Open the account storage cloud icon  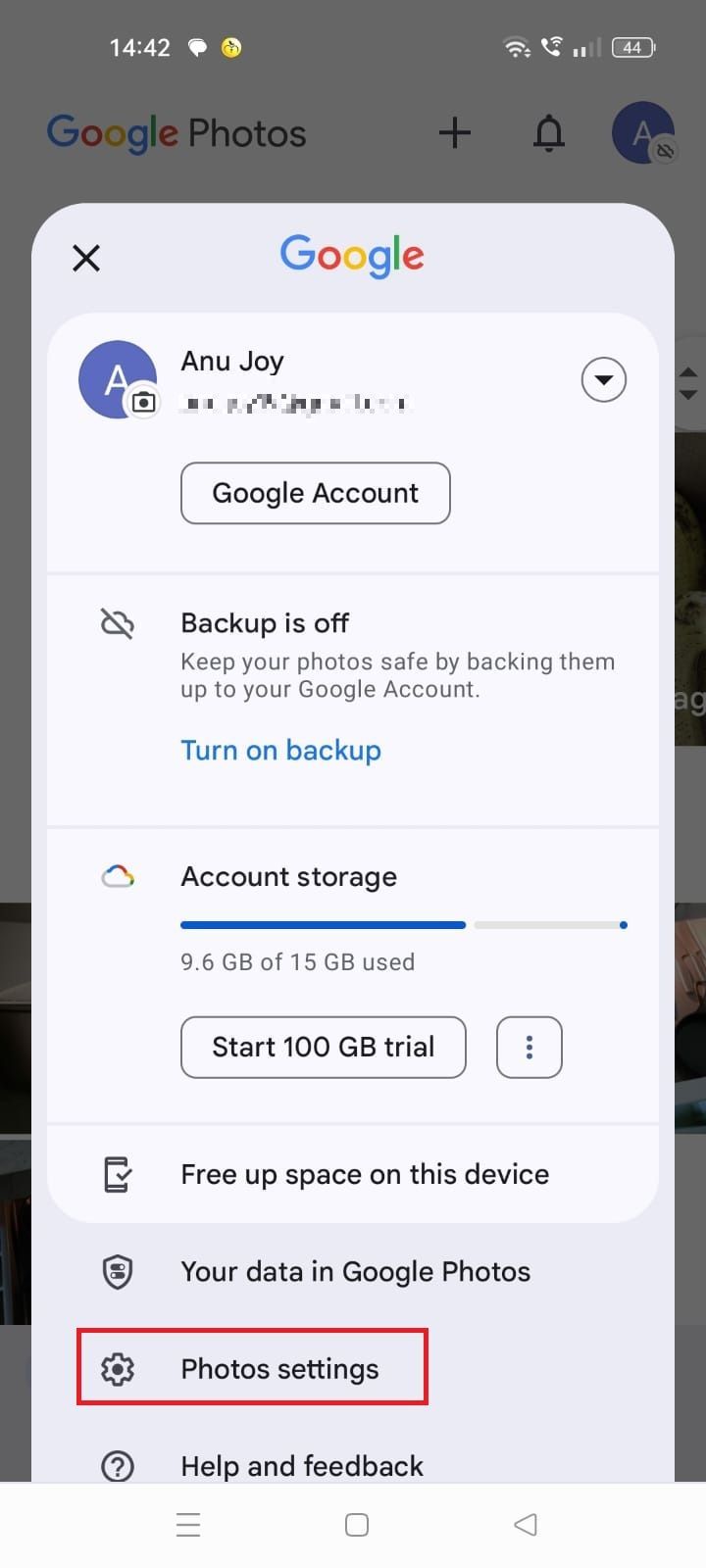point(118,875)
